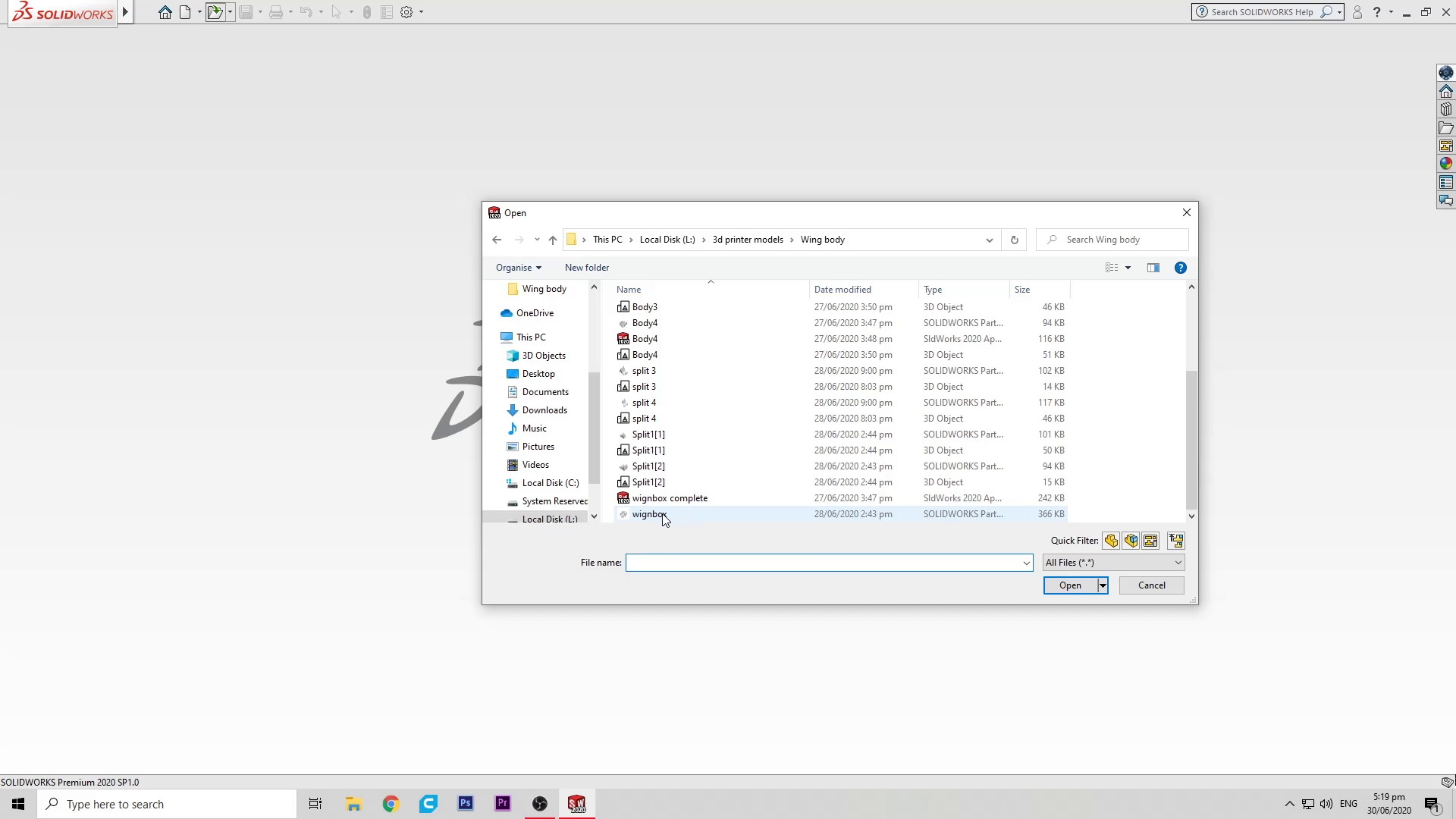Click the Windows Start button
1456x819 pixels.
click(18, 804)
